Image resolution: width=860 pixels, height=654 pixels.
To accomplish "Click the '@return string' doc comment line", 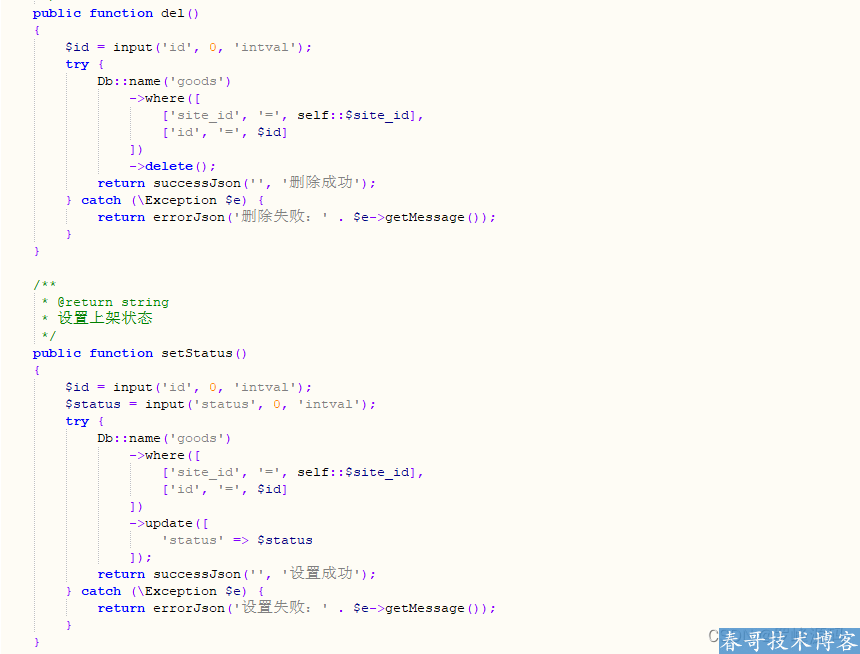I will [105, 302].
